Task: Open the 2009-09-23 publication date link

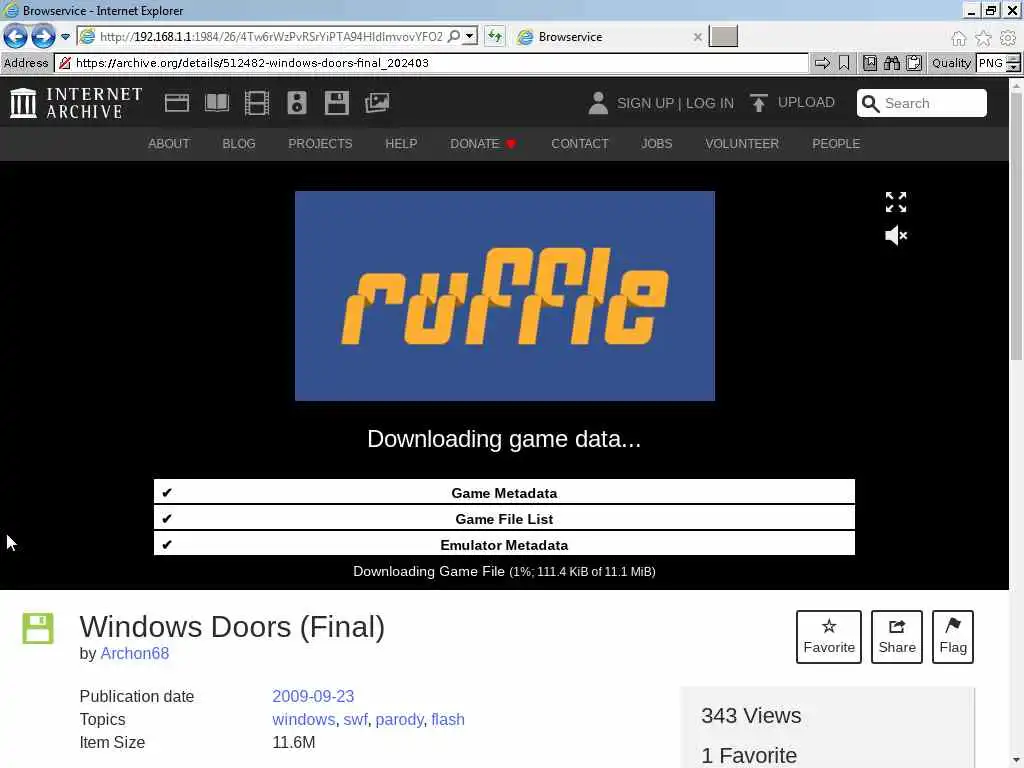Action: [x=313, y=696]
